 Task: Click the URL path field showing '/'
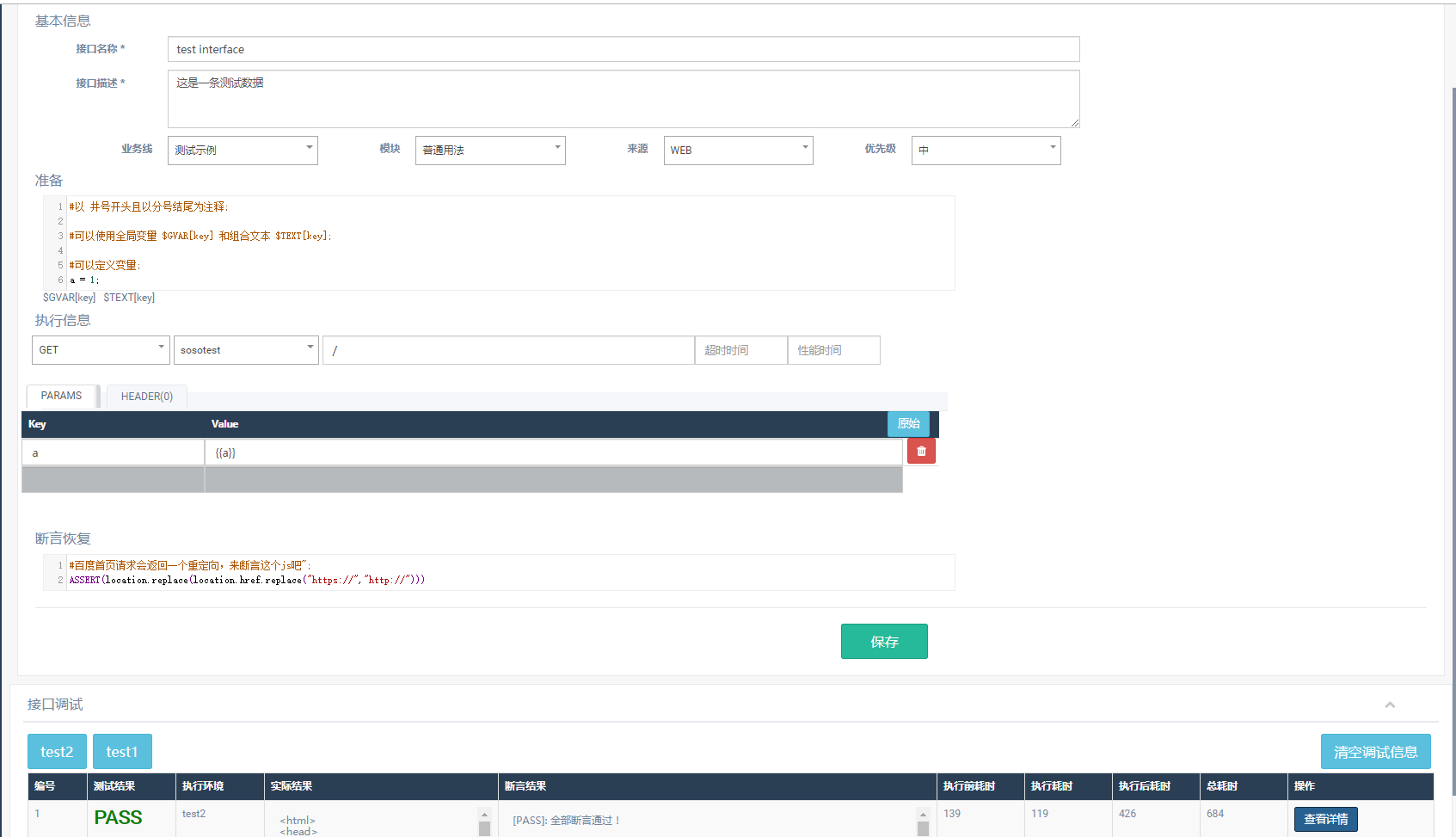508,350
